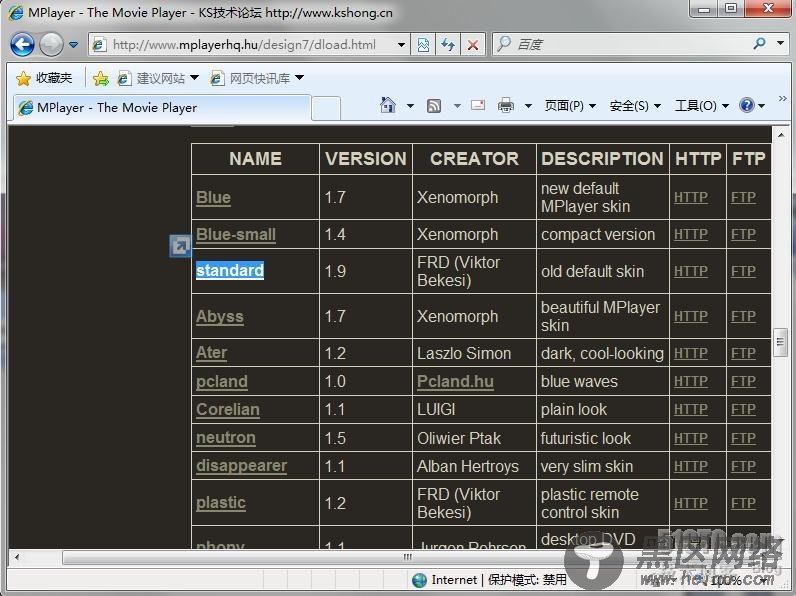Click the 'Oliwier Ptak' creator cell
The height and width of the screenshot is (596, 796).
(x=475, y=438)
